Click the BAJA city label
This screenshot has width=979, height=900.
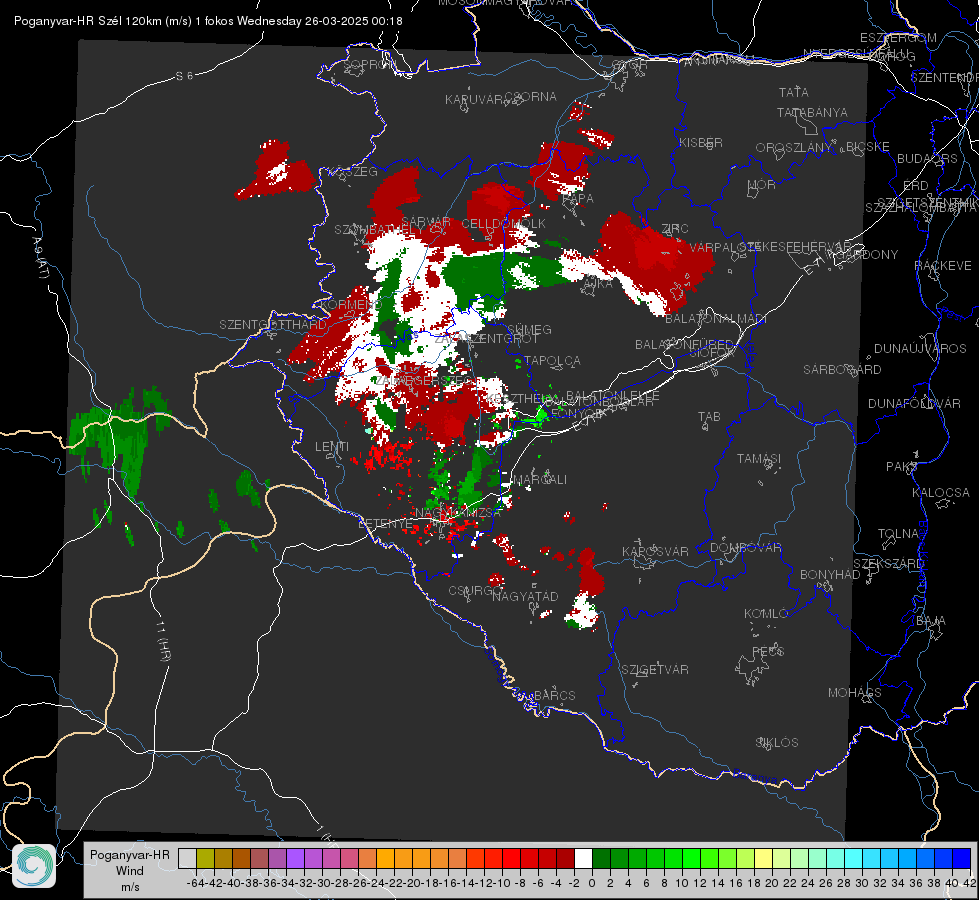(x=931, y=621)
